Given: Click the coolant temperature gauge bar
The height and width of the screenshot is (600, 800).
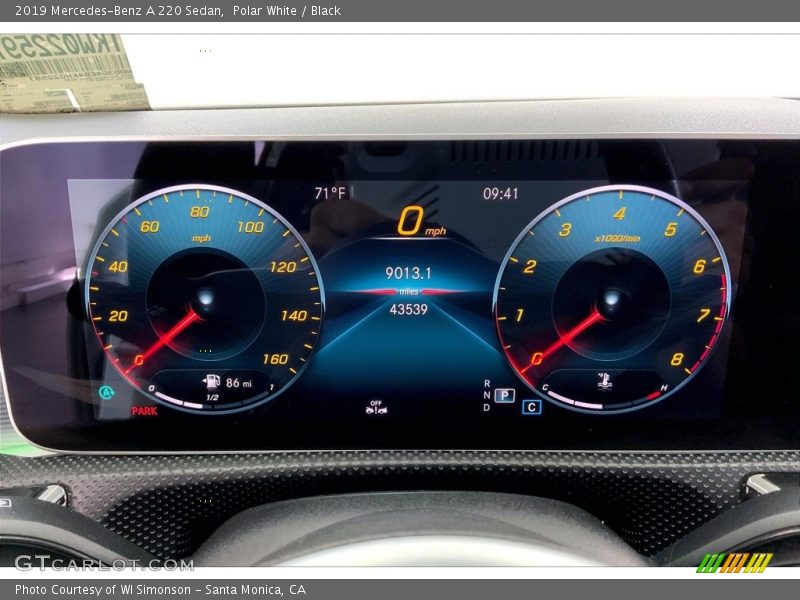Looking at the screenshot, I should coord(605,400).
